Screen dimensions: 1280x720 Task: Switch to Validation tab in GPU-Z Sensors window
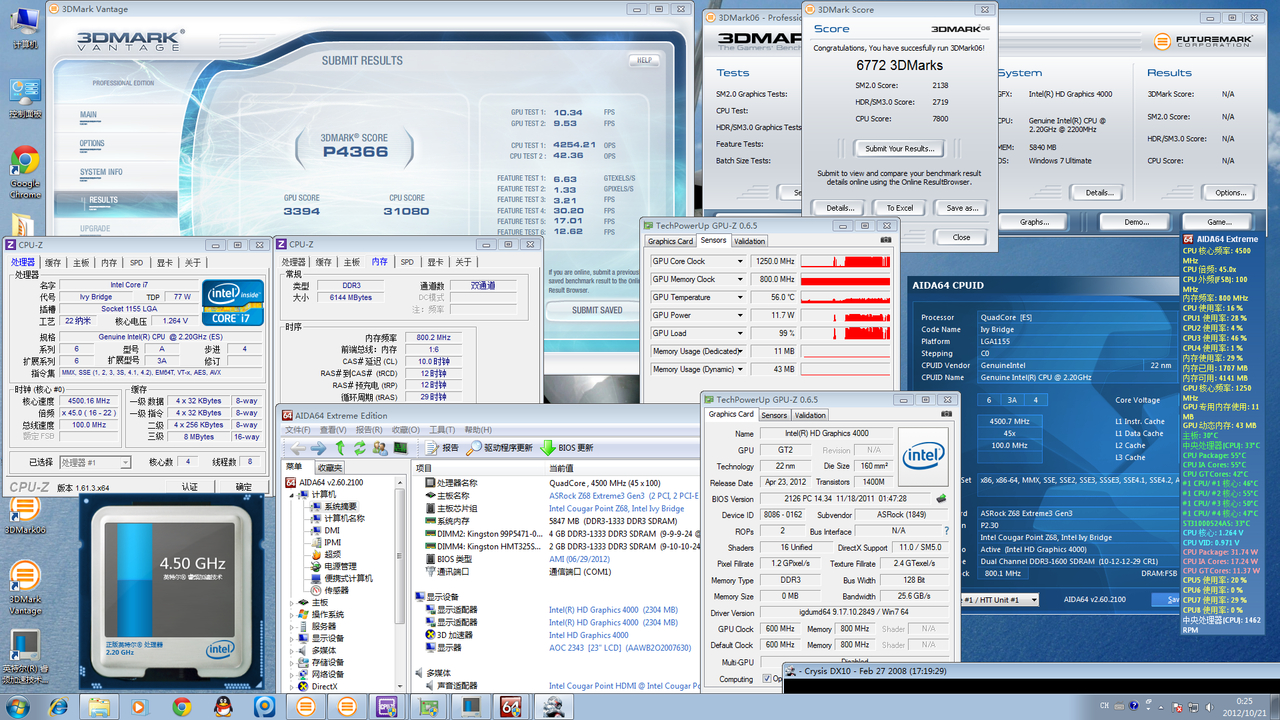(749, 241)
